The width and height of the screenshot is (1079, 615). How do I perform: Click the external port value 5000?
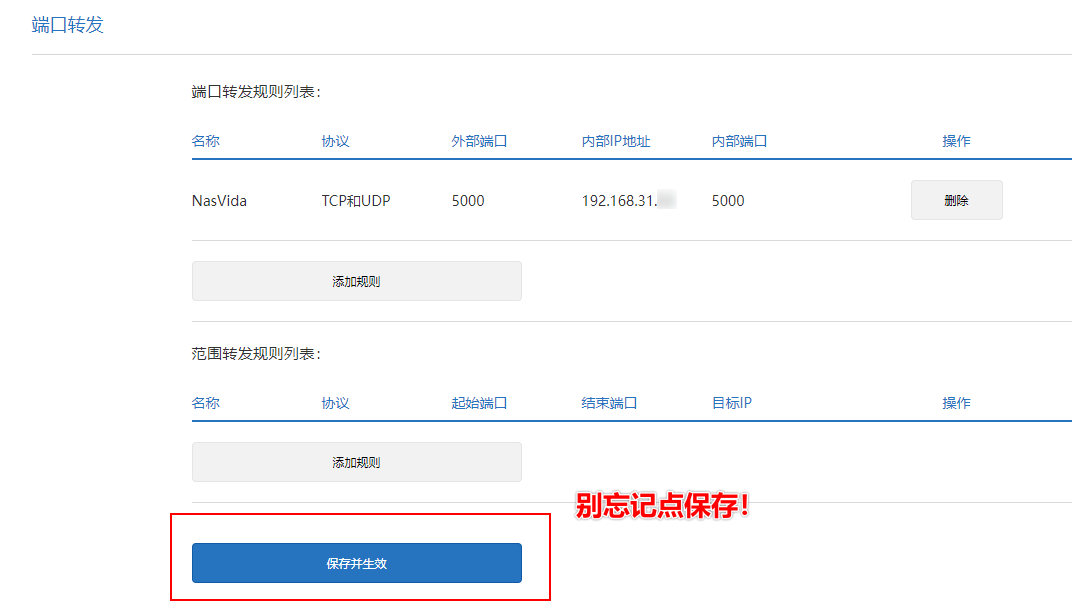click(x=468, y=201)
